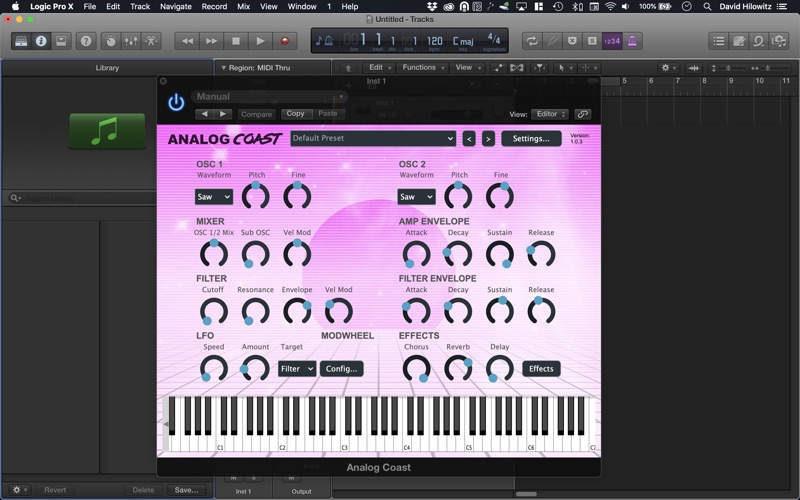
Task: Click the Spotlight search icon
Action: click(x=707, y=7)
